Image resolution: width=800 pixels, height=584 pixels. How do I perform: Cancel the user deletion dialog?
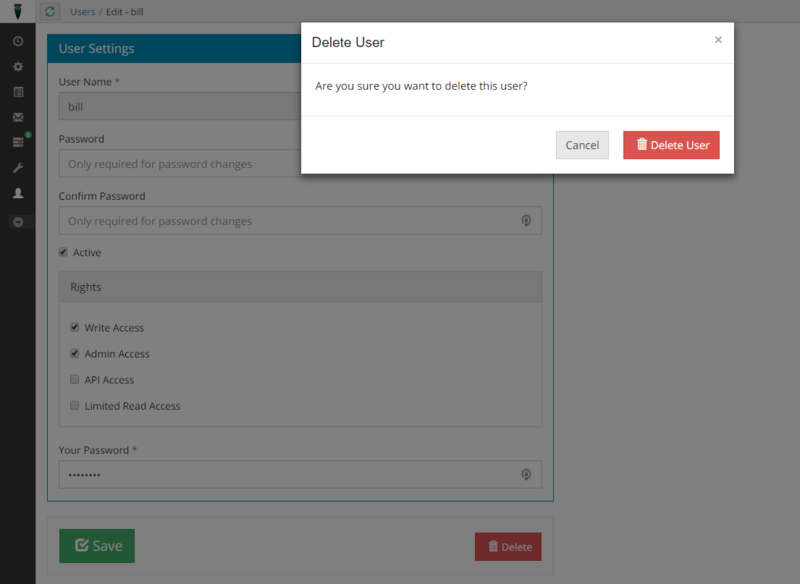(582, 144)
